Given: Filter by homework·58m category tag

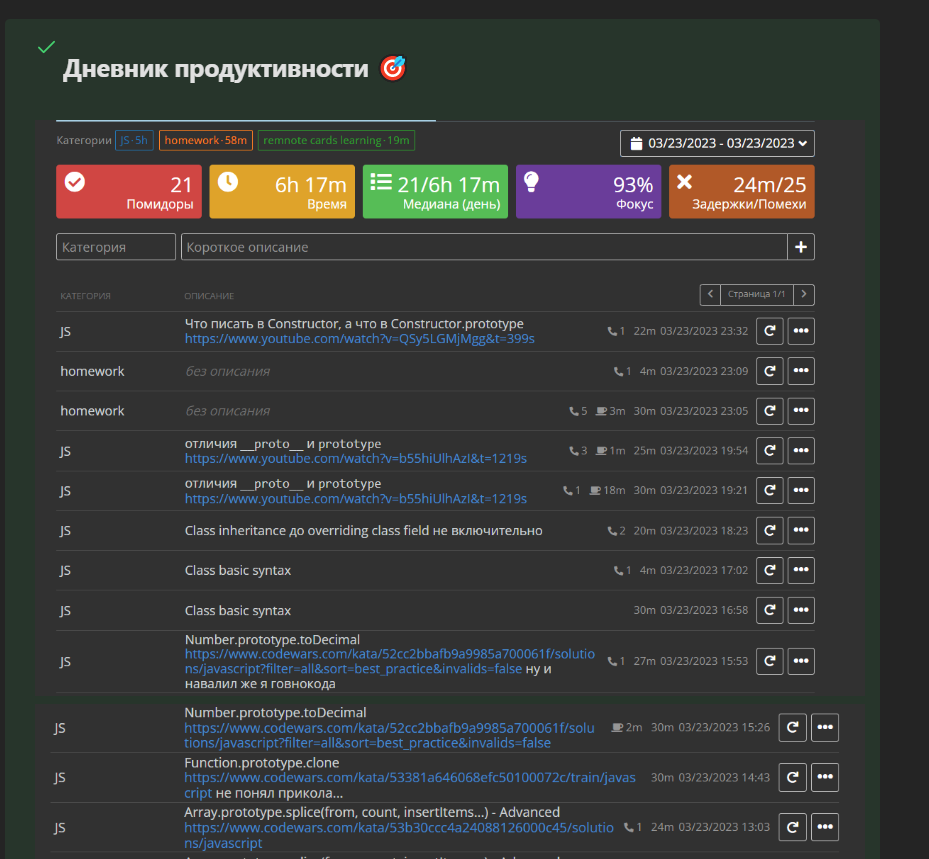Looking at the screenshot, I should pyautogui.click(x=206, y=140).
